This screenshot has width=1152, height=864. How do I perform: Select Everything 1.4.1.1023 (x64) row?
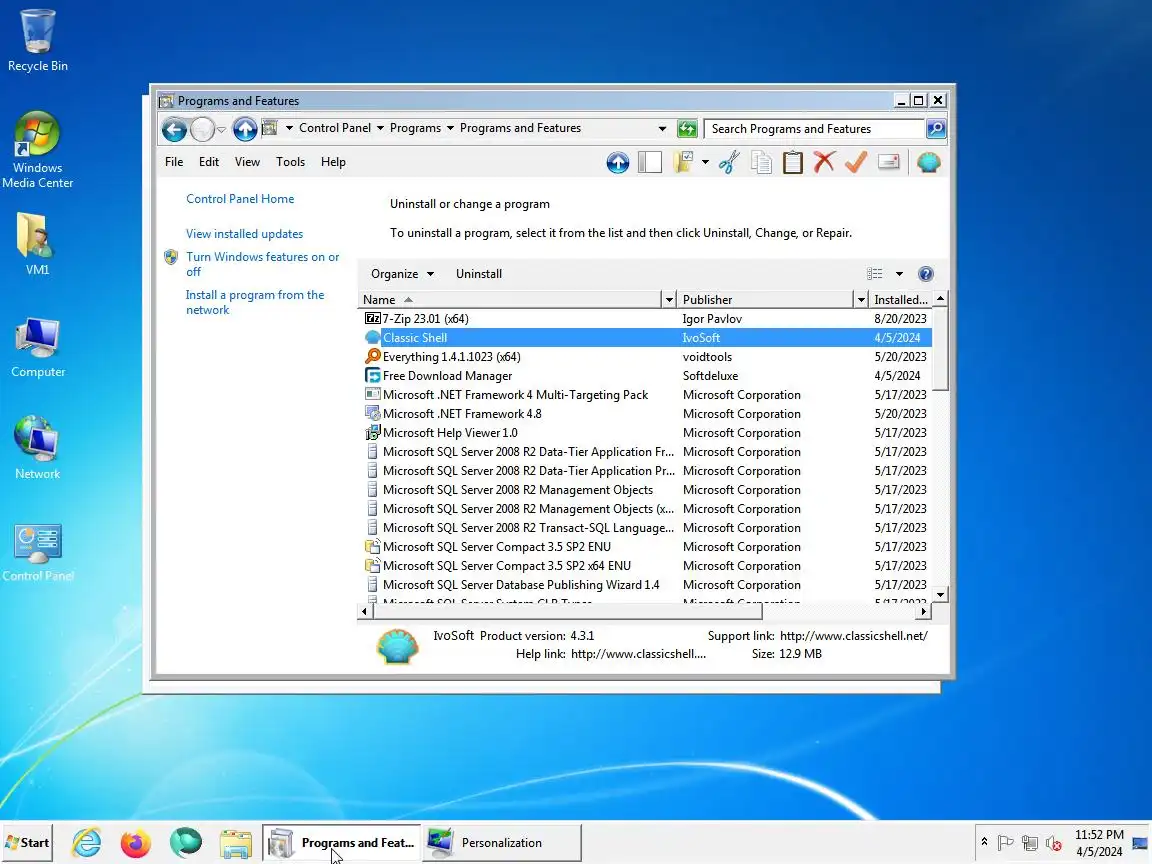click(x=644, y=357)
